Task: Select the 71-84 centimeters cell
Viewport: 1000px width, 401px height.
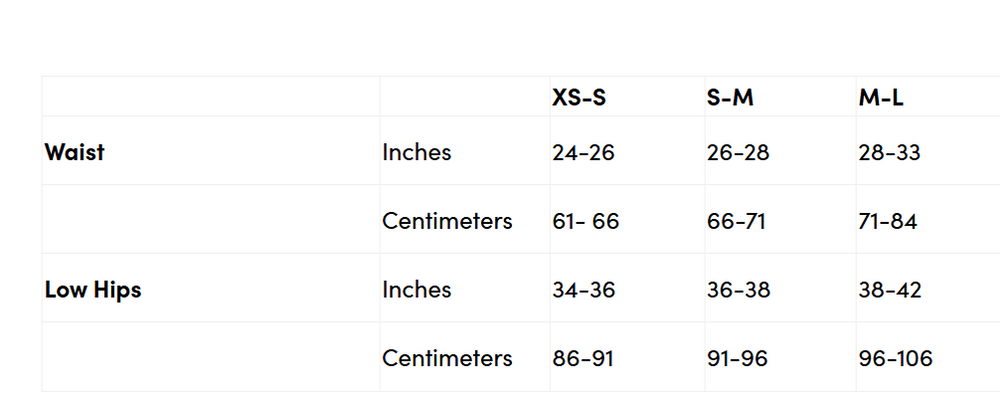Action: click(x=887, y=221)
